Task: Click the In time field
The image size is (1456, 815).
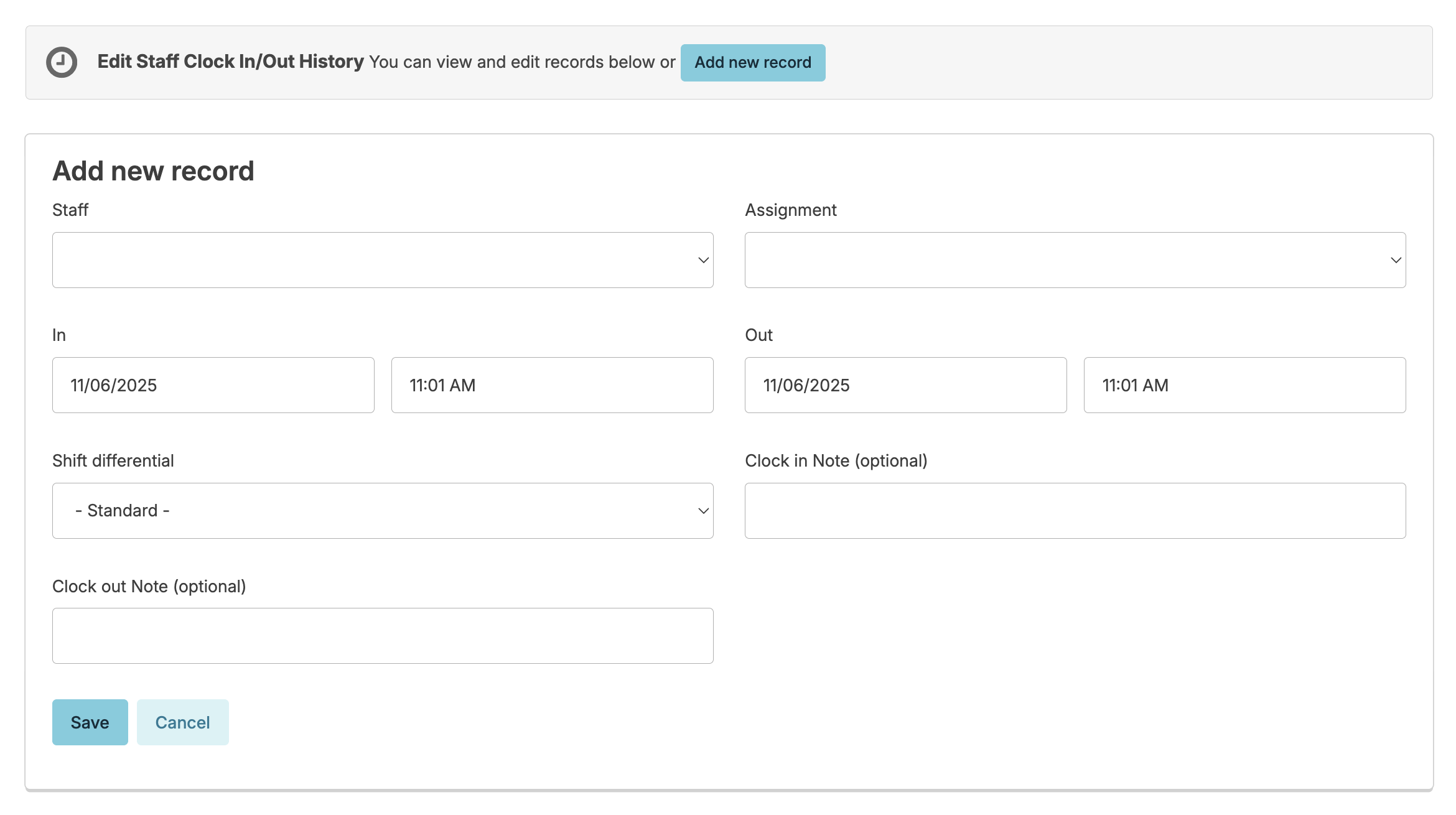Action: pos(551,385)
